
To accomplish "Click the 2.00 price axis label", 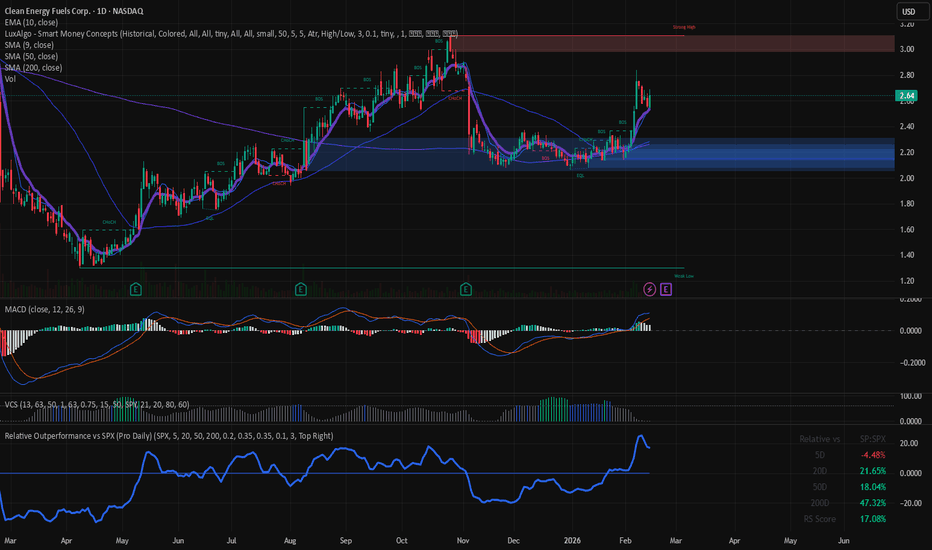I will [x=906, y=178].
